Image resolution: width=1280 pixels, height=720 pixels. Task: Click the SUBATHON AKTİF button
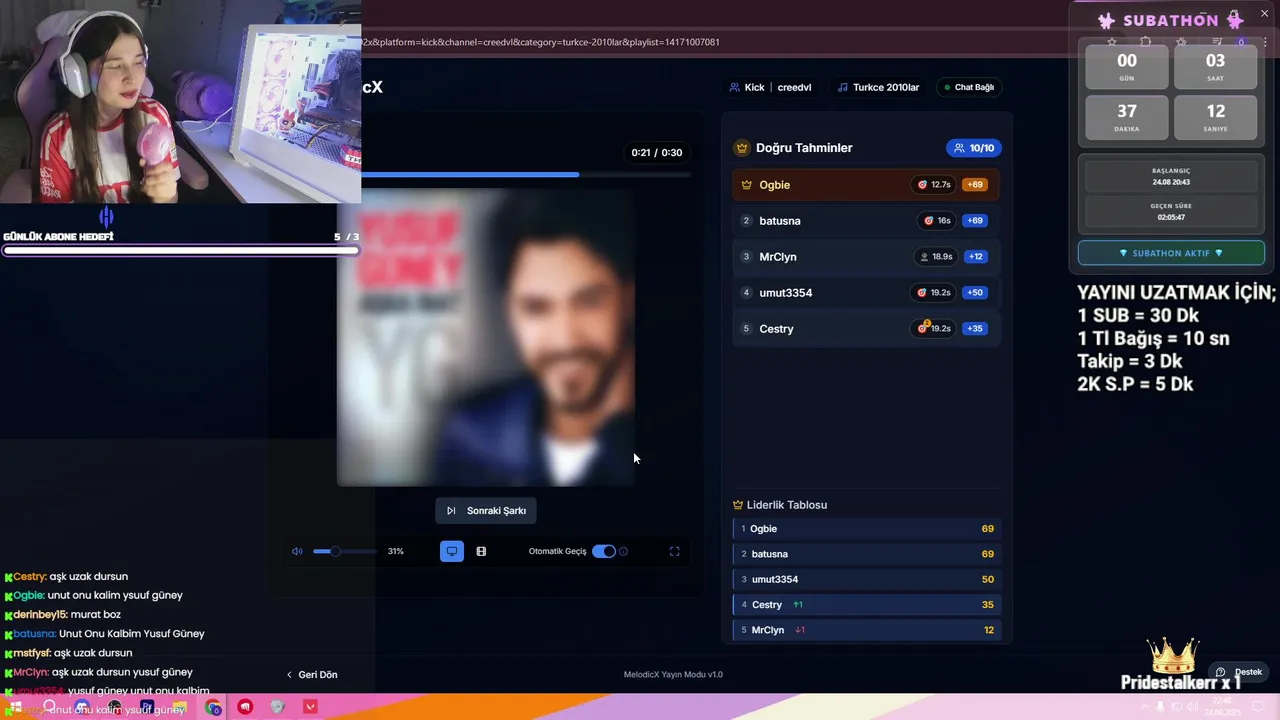(x=1171, y=253)
